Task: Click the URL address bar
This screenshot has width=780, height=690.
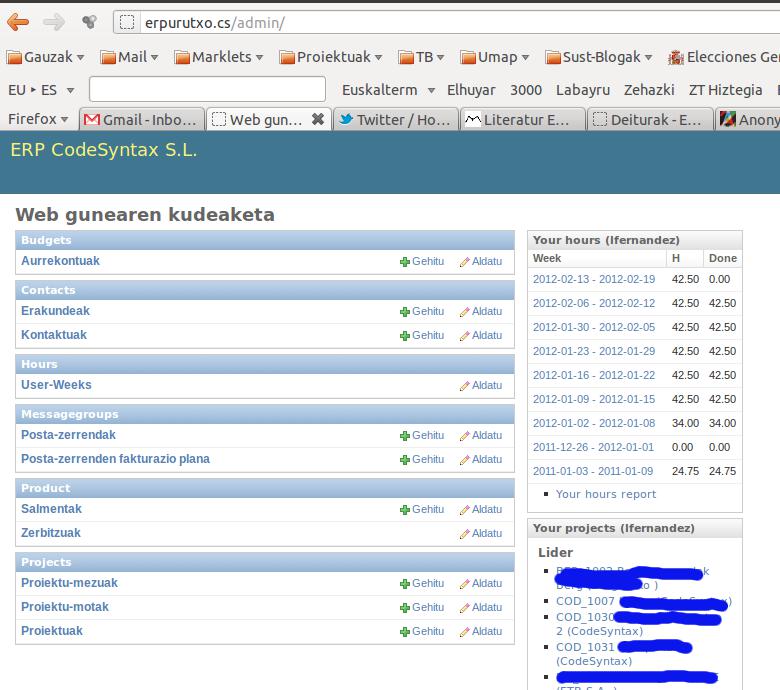Action: (x=450, y=22)
